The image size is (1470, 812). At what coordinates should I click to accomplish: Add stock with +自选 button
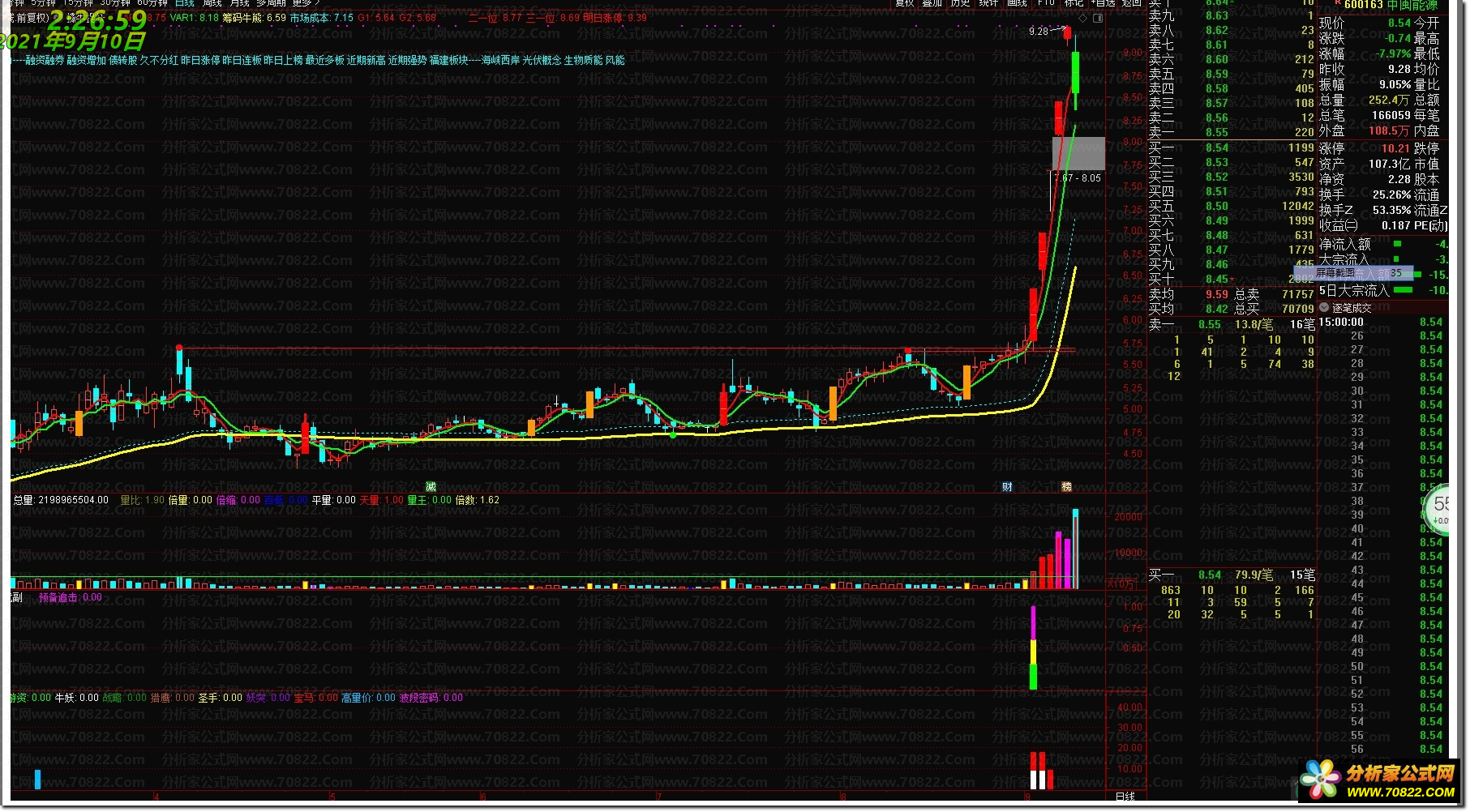click(1104, 3)
